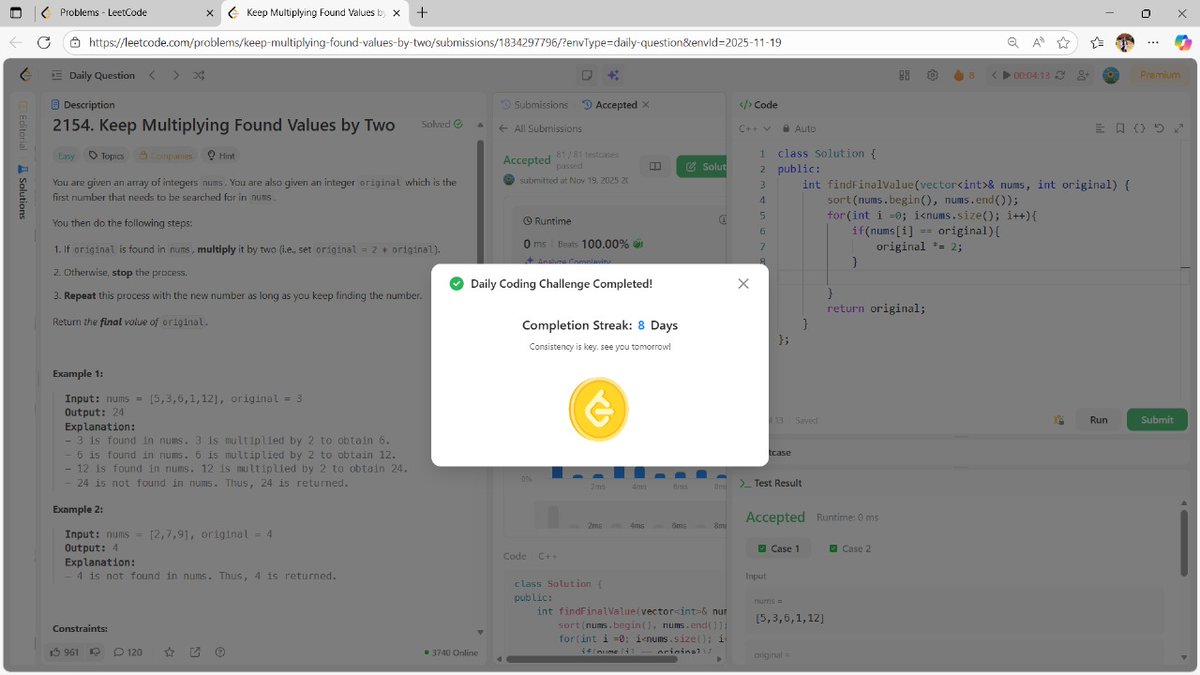This screenshot has height=675, width=1200.
Task: Click the open-book editorial icon button
Action: pyautogui.click(x=655, y=167)
